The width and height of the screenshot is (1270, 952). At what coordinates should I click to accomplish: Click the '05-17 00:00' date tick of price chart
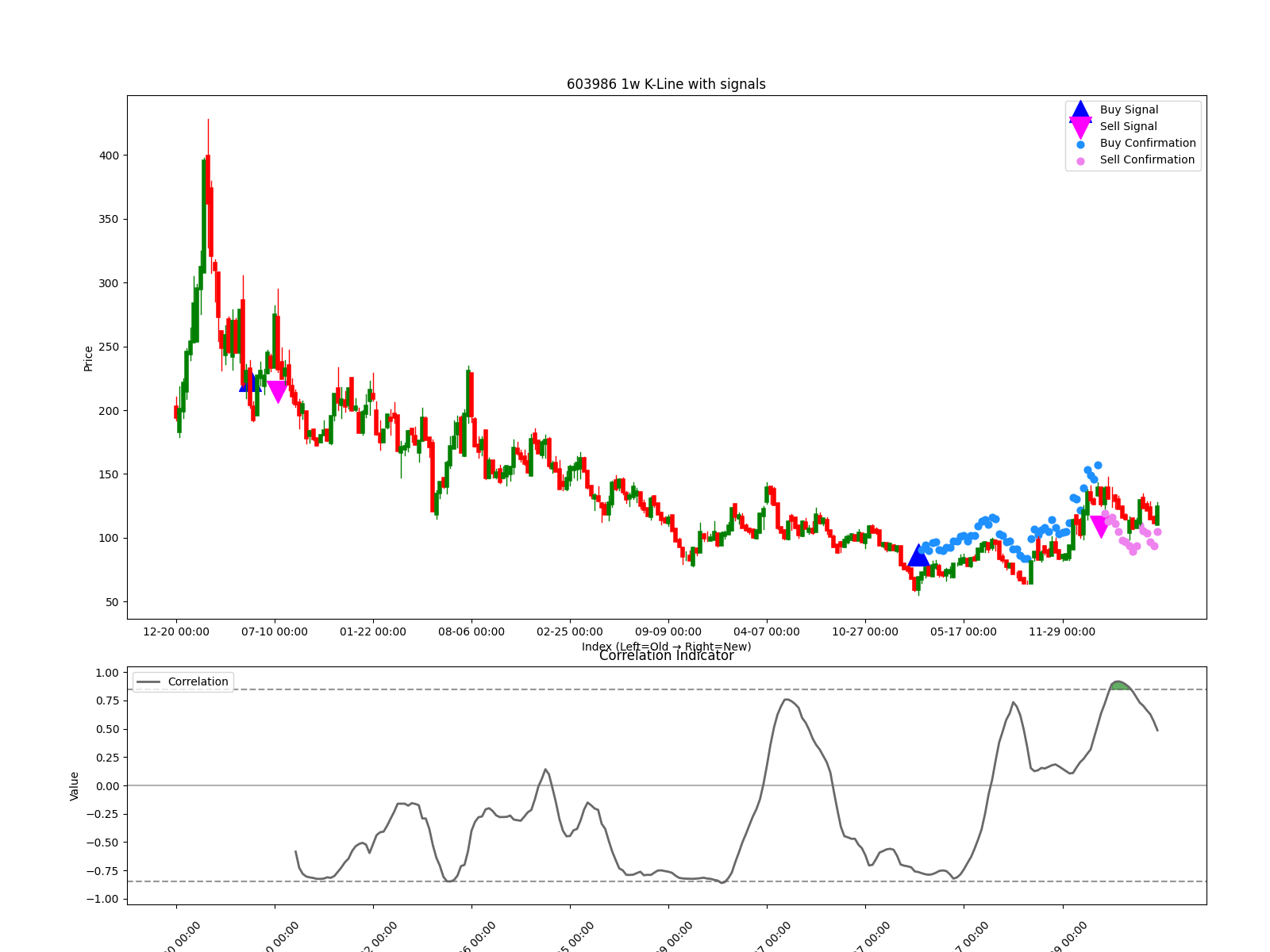pos(964,632)
